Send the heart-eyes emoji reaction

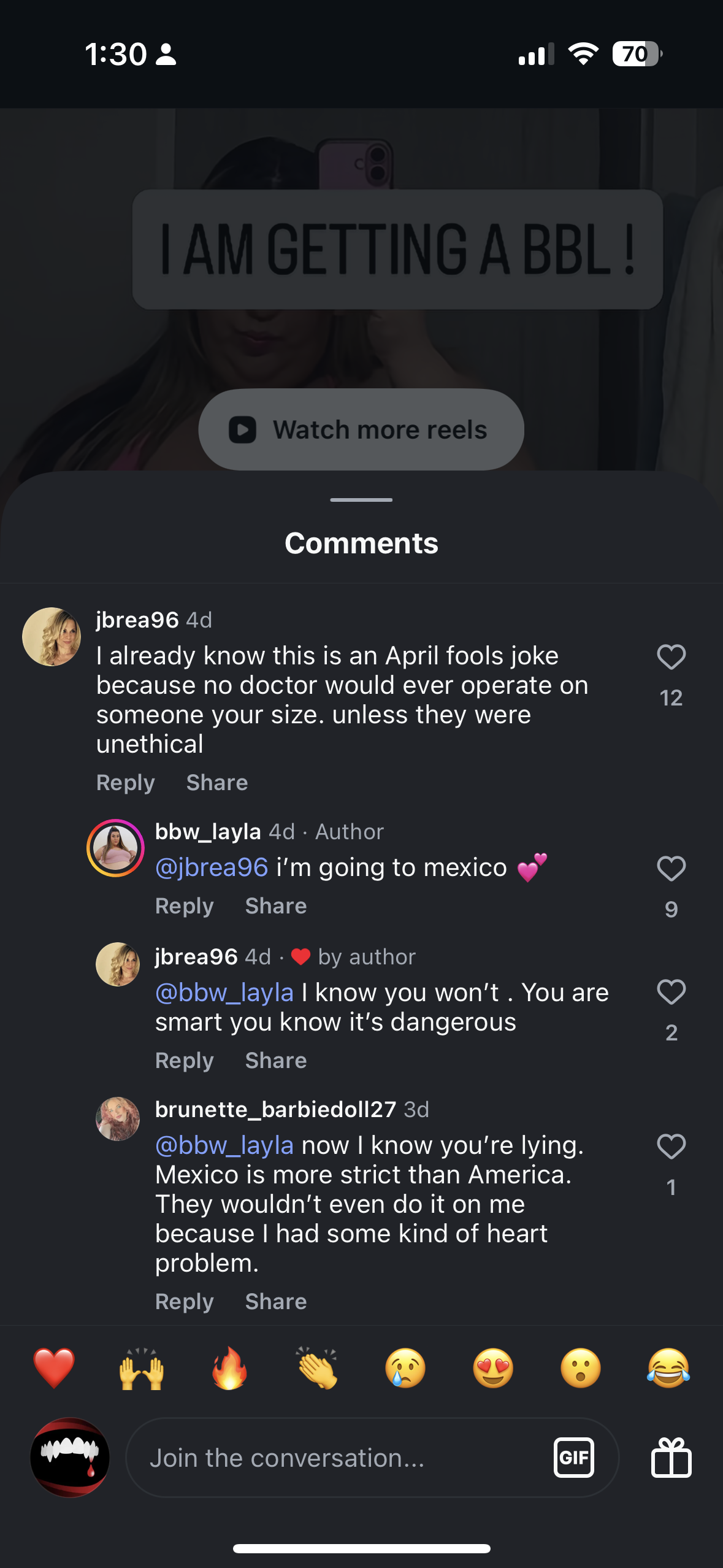click(492, 1368)
